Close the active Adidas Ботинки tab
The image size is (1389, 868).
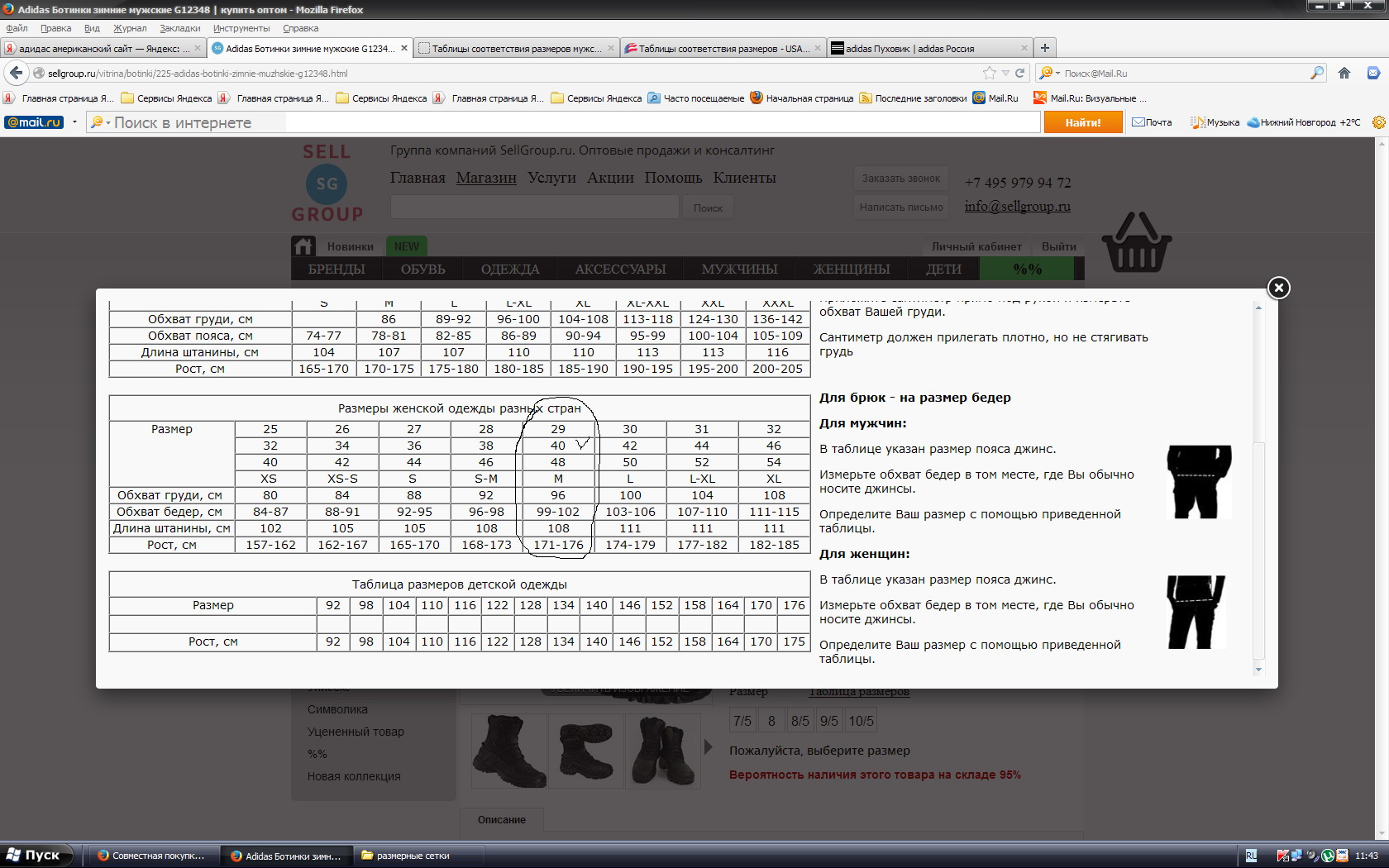(404, 48)
